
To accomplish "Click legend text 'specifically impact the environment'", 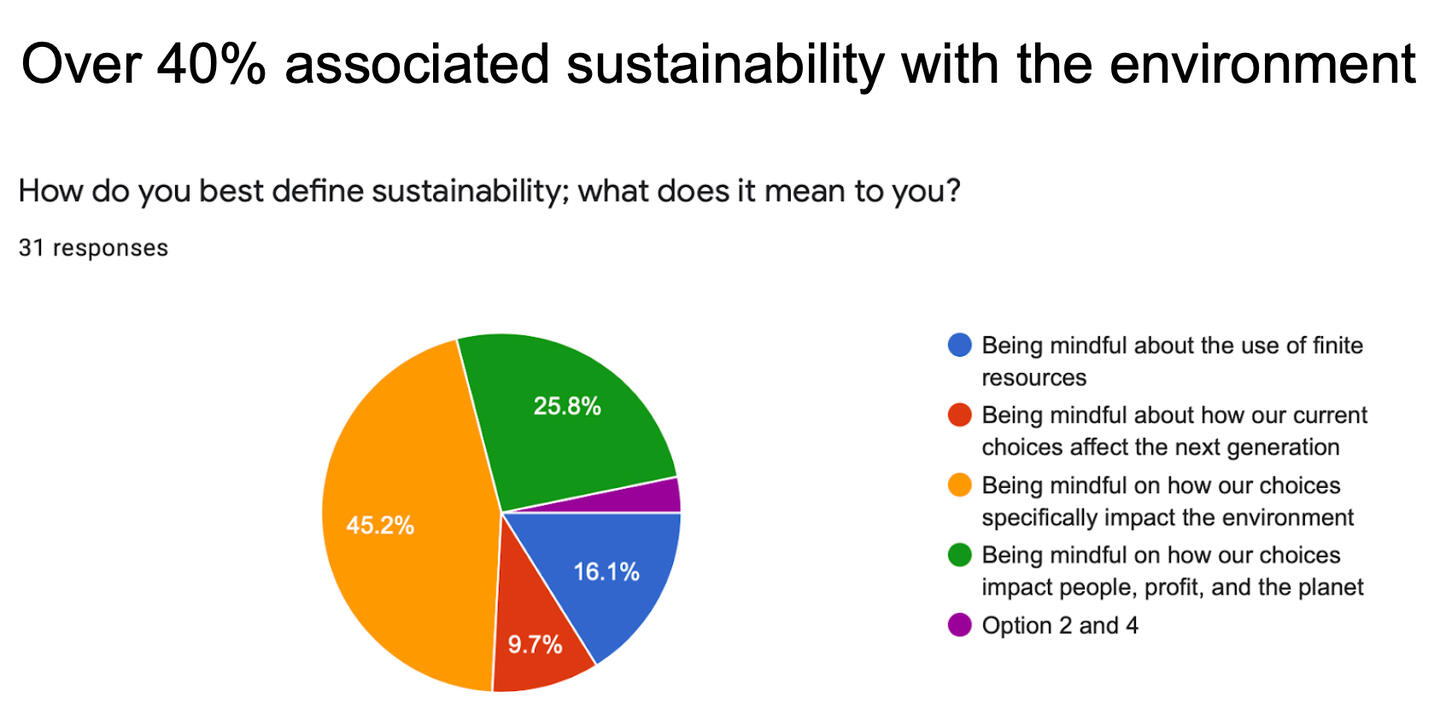I will coord(1168,518).
